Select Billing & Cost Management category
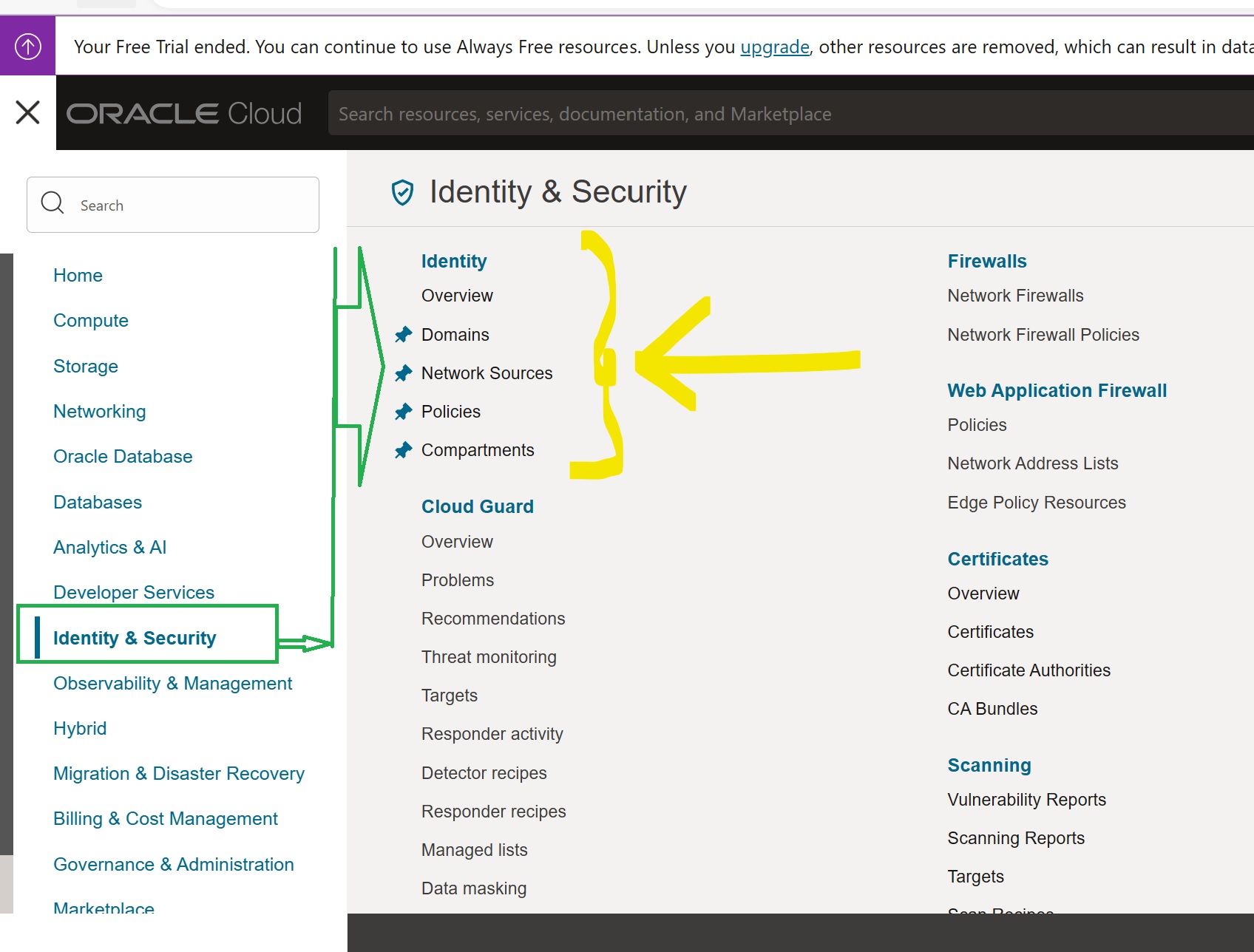 point(166,819)
